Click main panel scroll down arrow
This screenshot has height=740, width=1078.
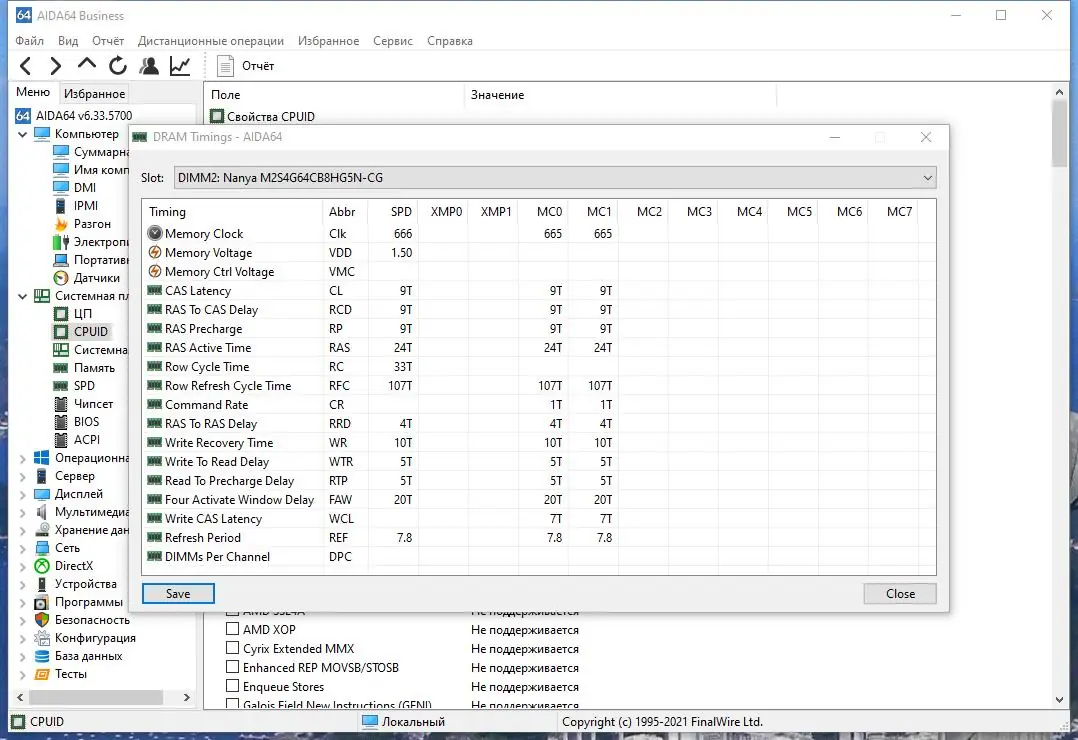point(1059,699)
